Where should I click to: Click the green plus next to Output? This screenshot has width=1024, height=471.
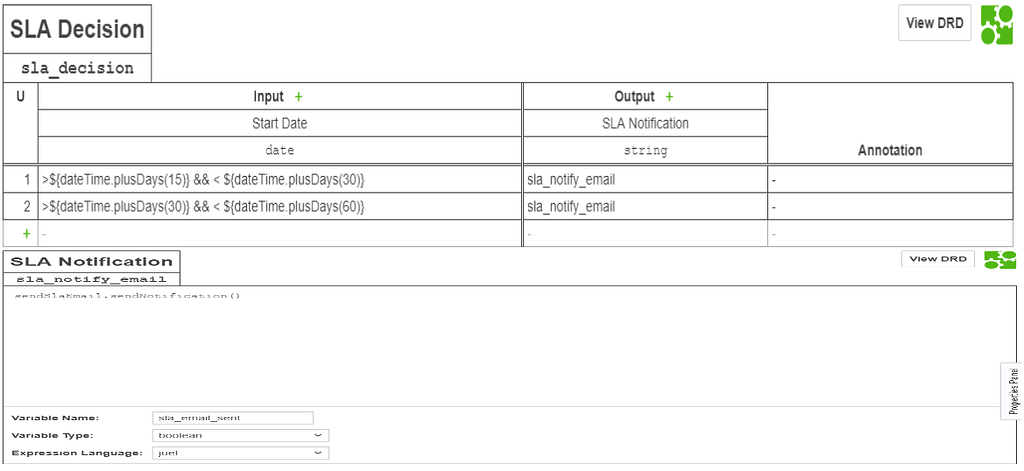669,97
